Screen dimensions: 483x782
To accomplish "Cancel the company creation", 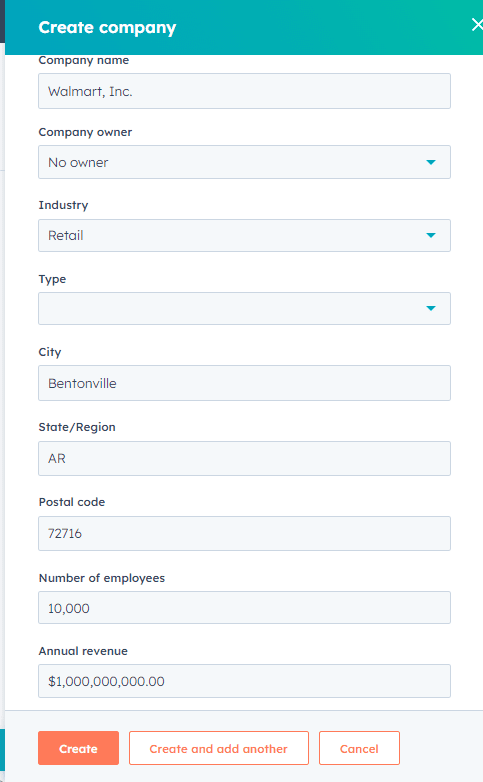I will click(359, 748).
